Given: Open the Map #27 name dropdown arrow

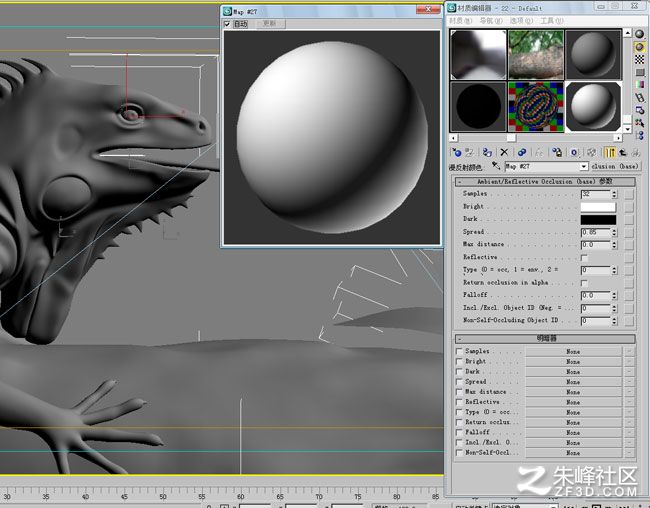Looking at the screenshot, I should pos(584,166).
